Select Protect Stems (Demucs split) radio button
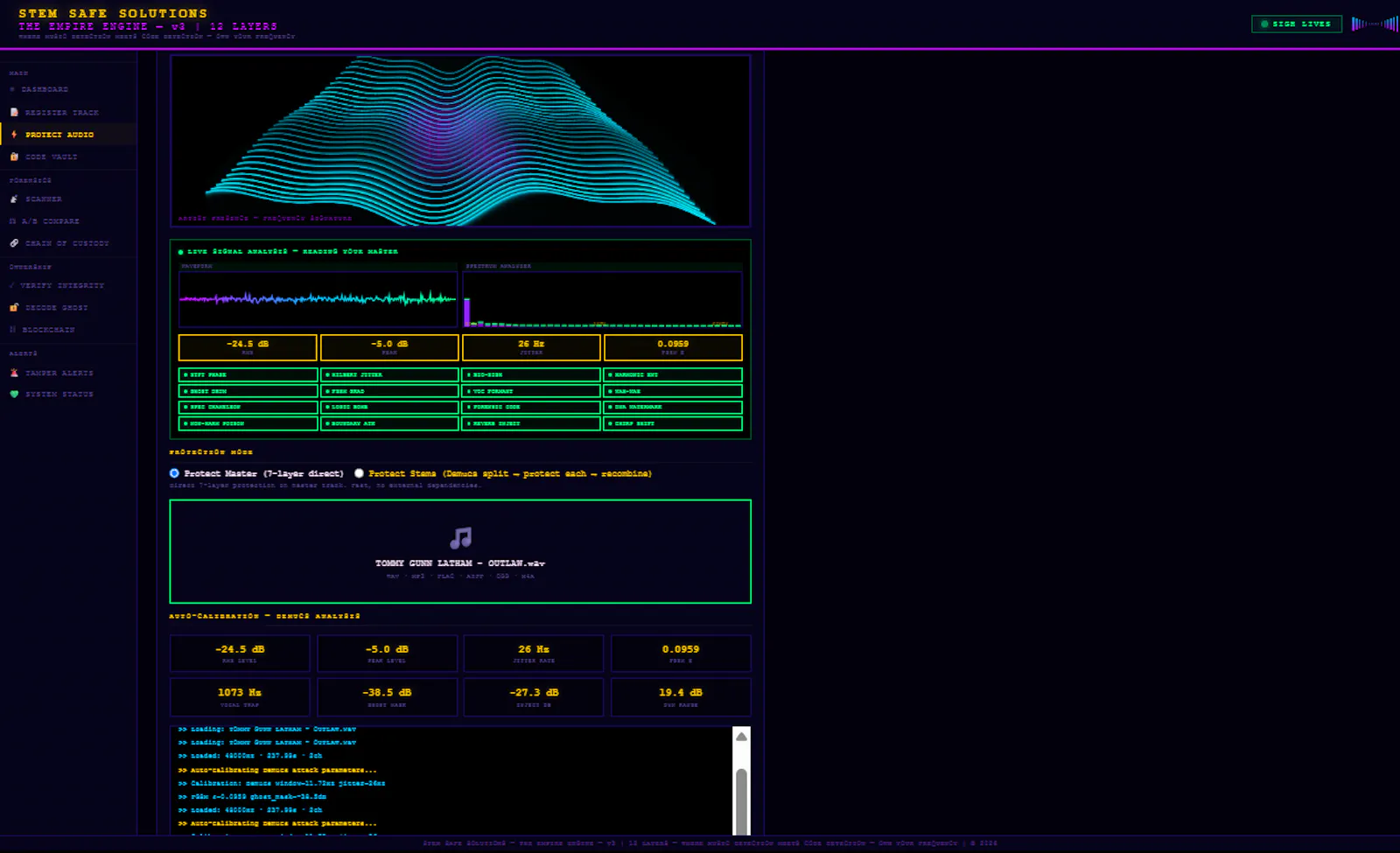Image resolution: width=1400 pixels, height=853 pixels. 359,473
